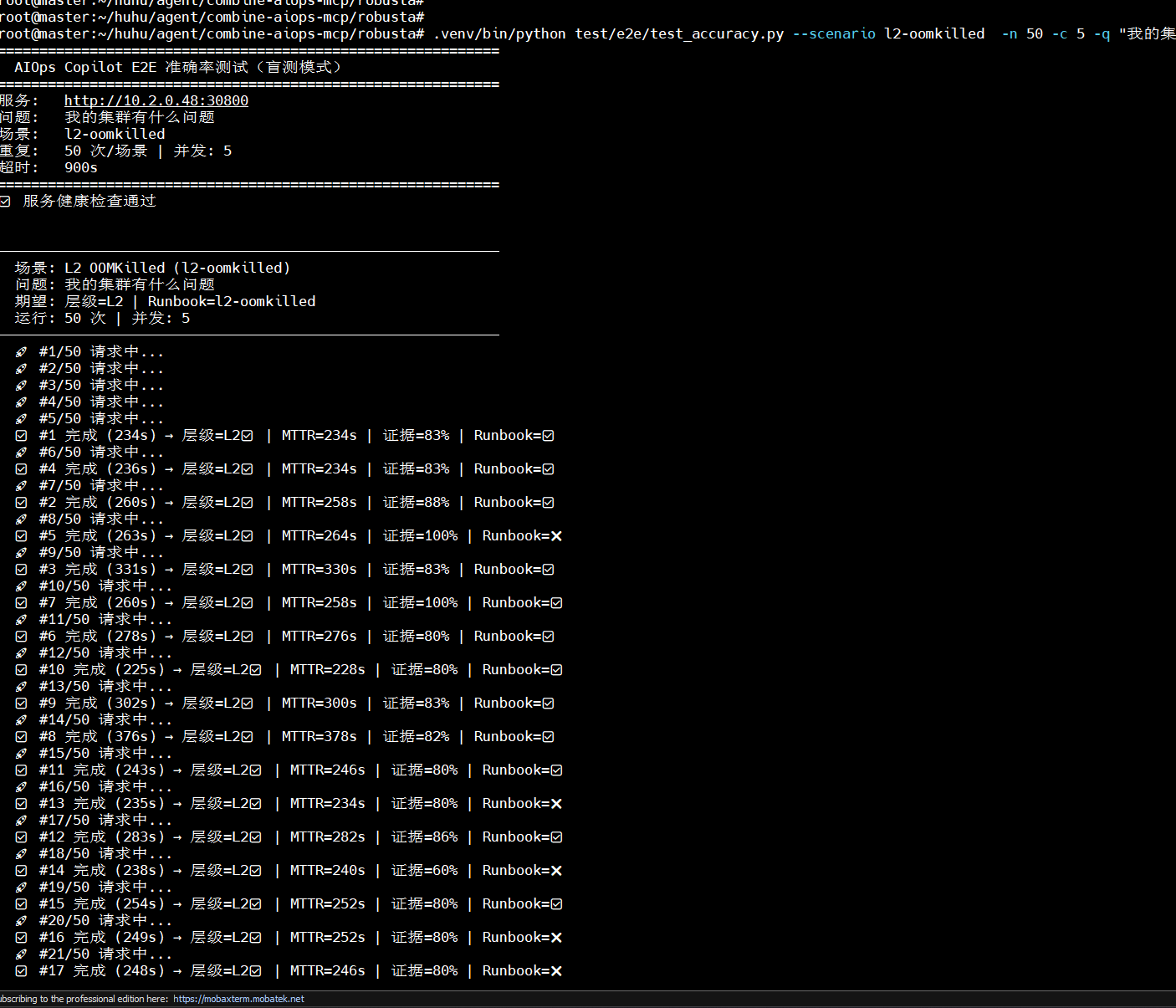Screen dimensions: 1176x1008
Task: Click the checkmark after 层级=L2 on run #3
Action: (247, 570)
